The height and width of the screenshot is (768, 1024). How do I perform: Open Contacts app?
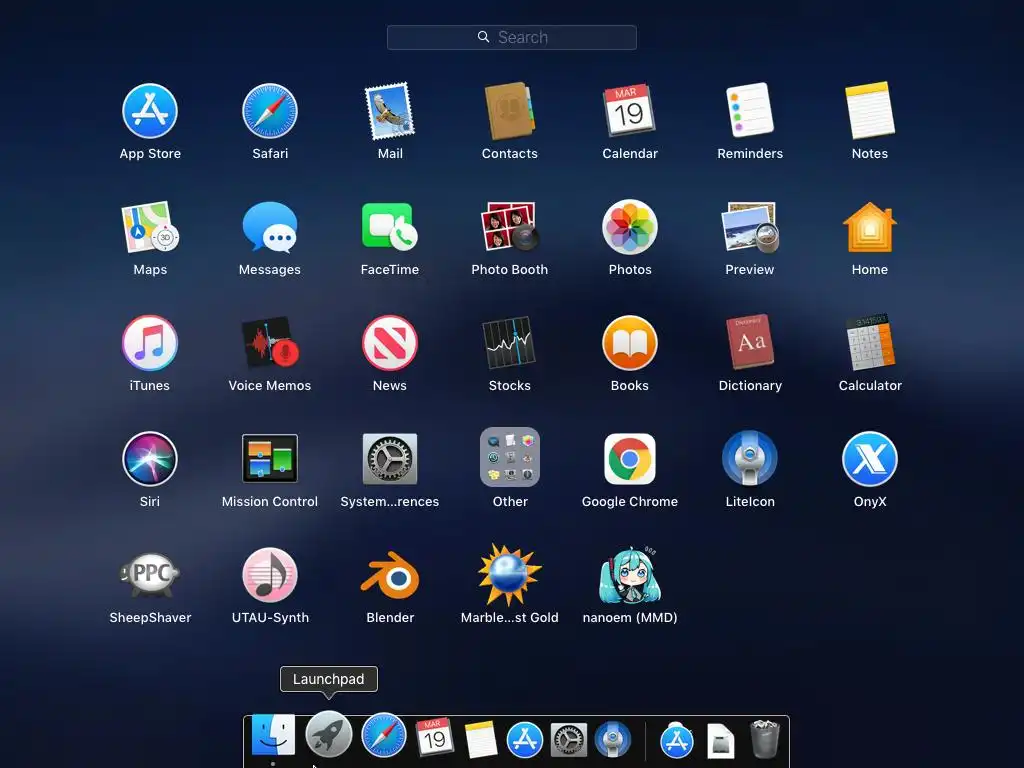coord(509,111)
